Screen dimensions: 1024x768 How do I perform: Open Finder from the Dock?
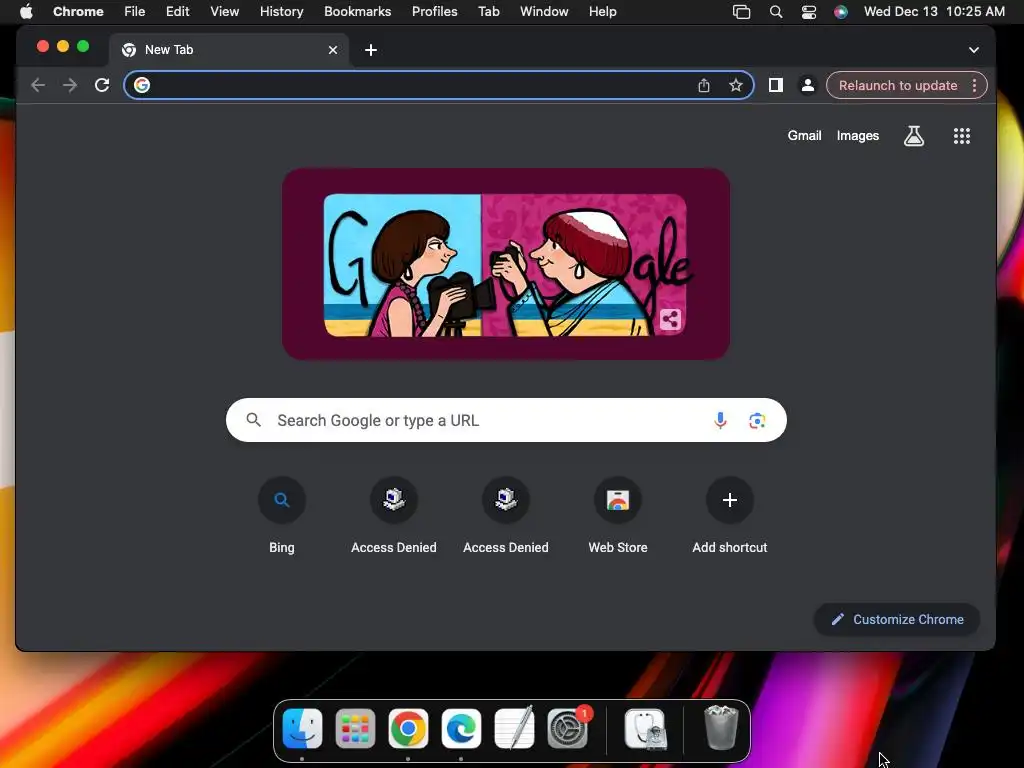pos(302,728)
